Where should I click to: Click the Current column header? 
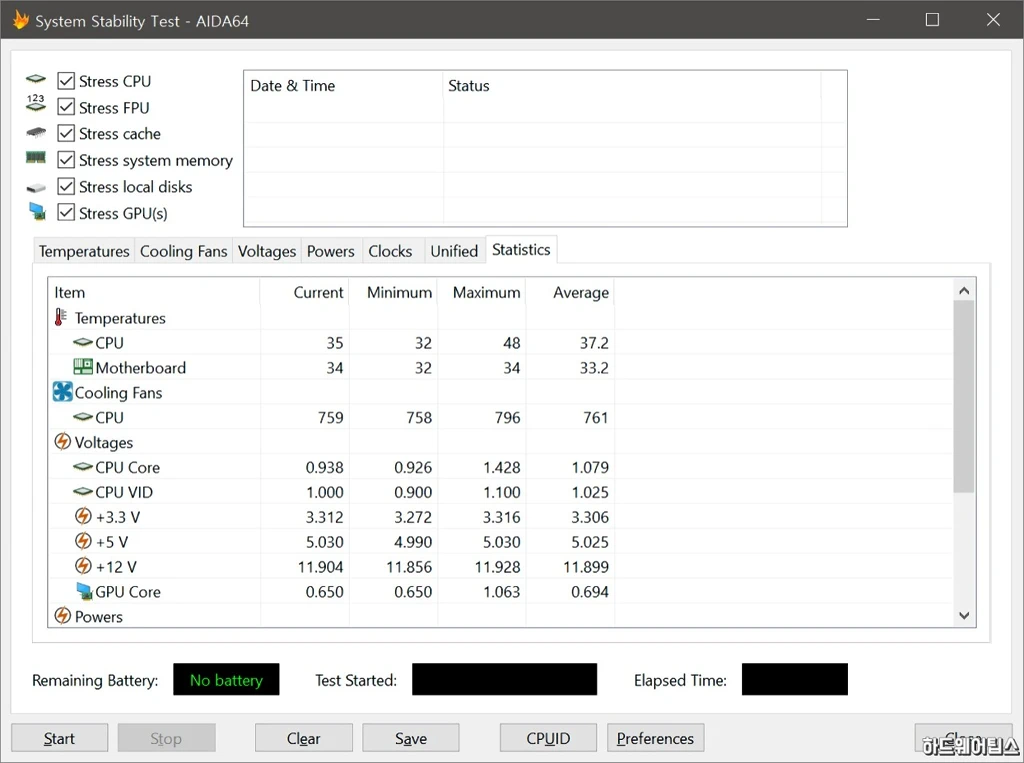click(x=304, y=292)
